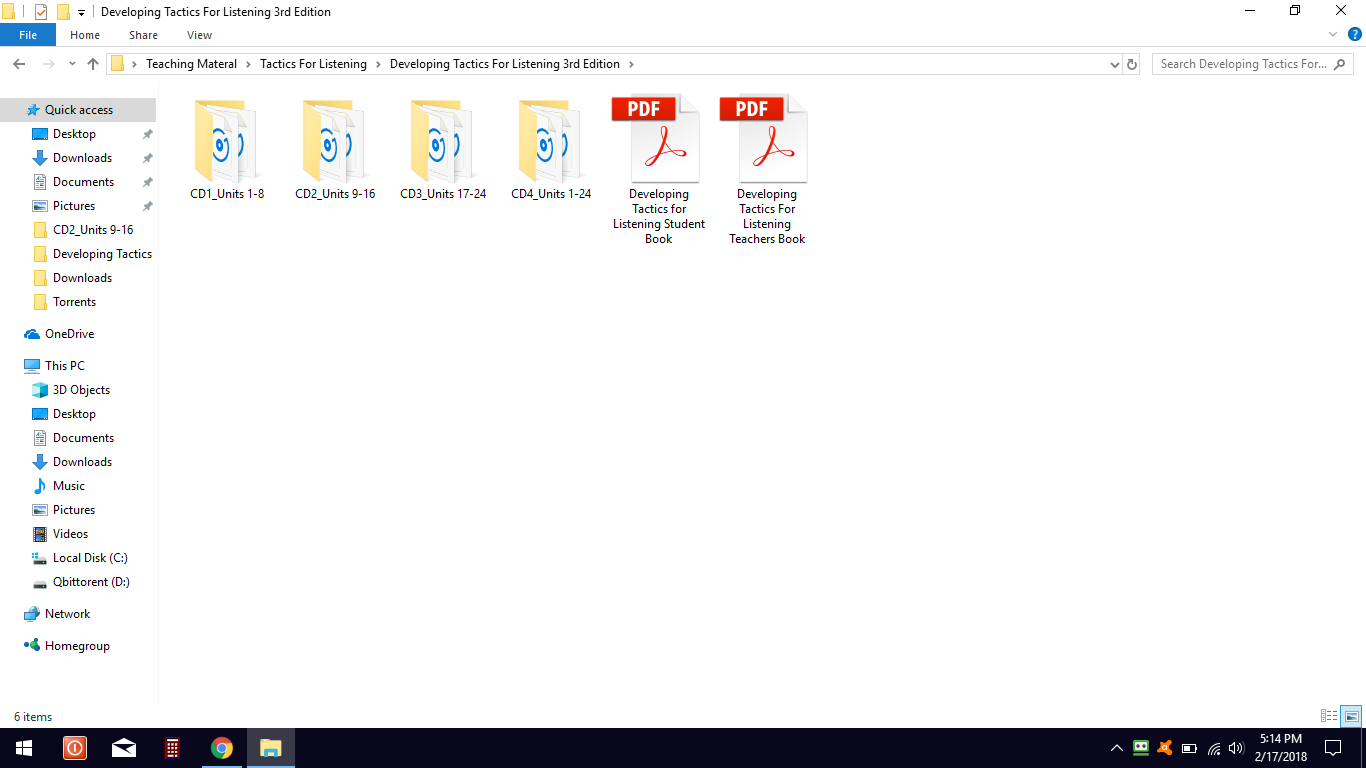
Task: Open the File menu tab
Action: click(28, 35)
